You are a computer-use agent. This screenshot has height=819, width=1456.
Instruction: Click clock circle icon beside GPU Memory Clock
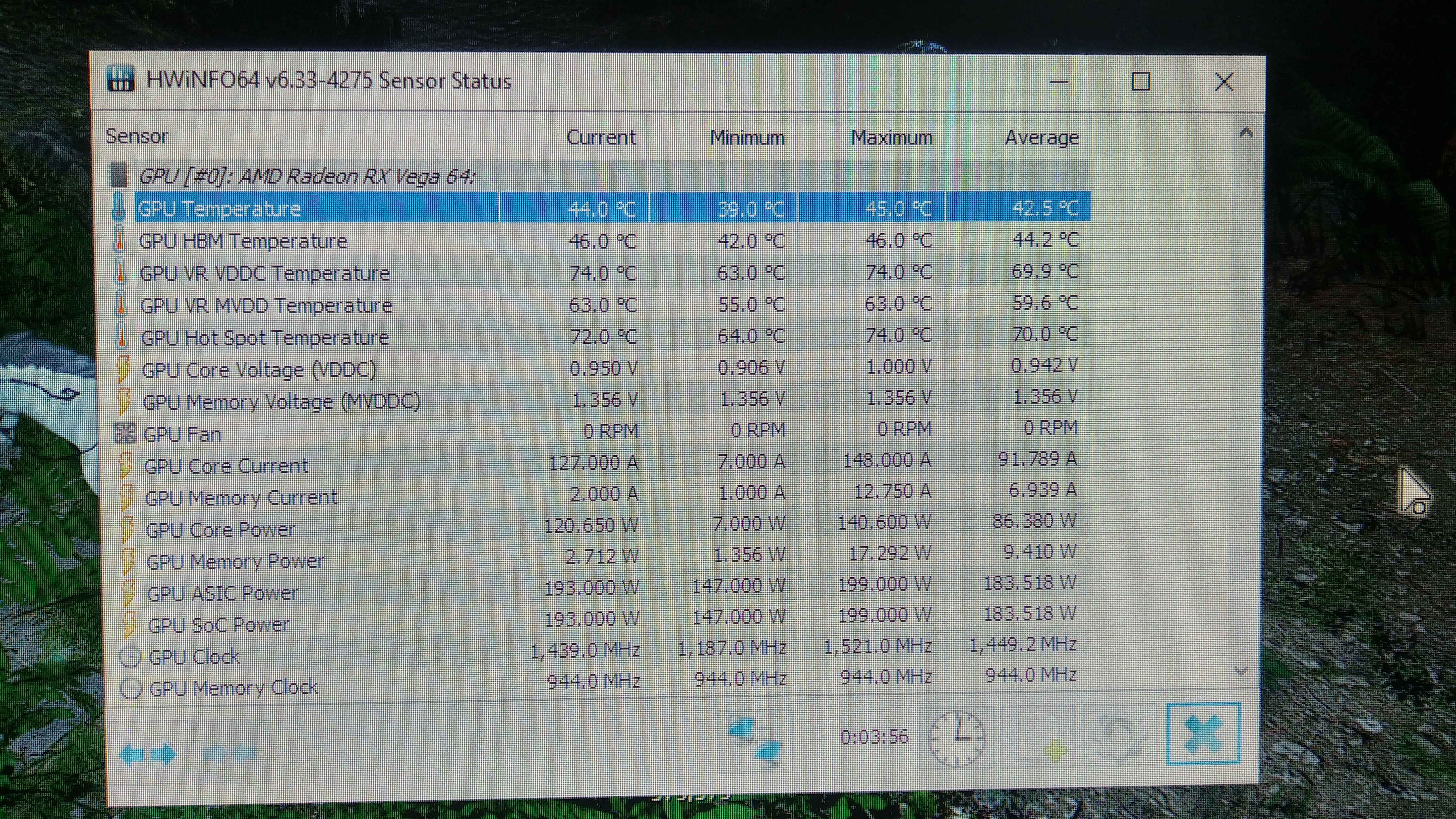point(132,689)
